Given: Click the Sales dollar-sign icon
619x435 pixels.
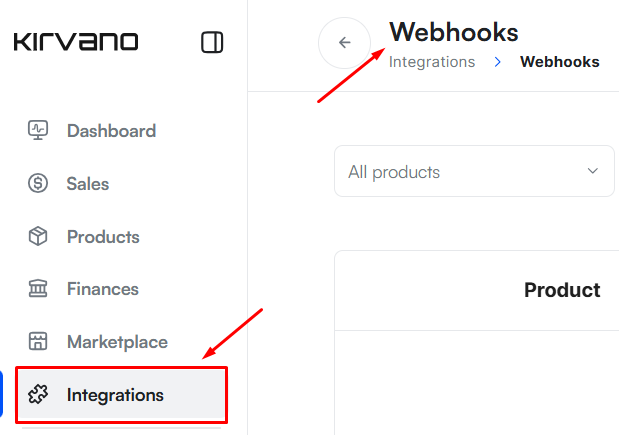Looking at the screenshot, I should pos(38,183).
